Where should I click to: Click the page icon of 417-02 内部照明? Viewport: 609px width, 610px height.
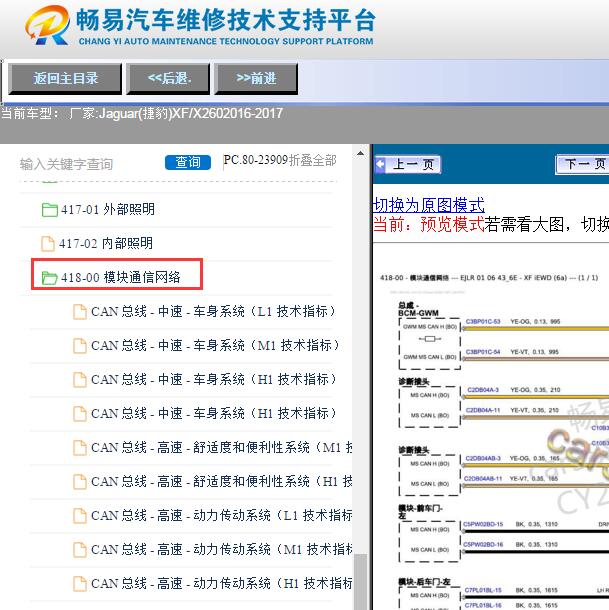tap(48, 244)
